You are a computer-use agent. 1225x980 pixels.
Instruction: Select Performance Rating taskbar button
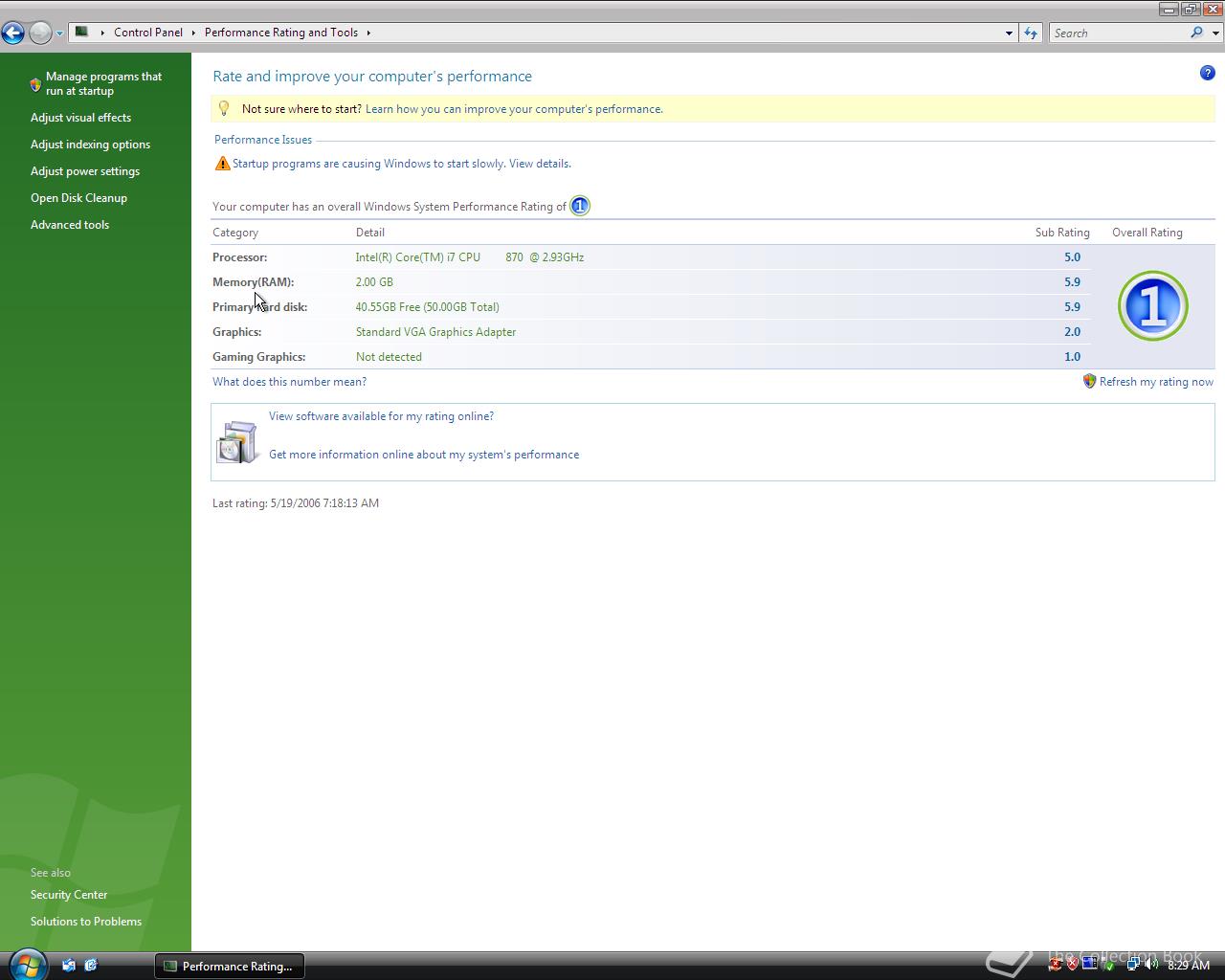(229, 966)
